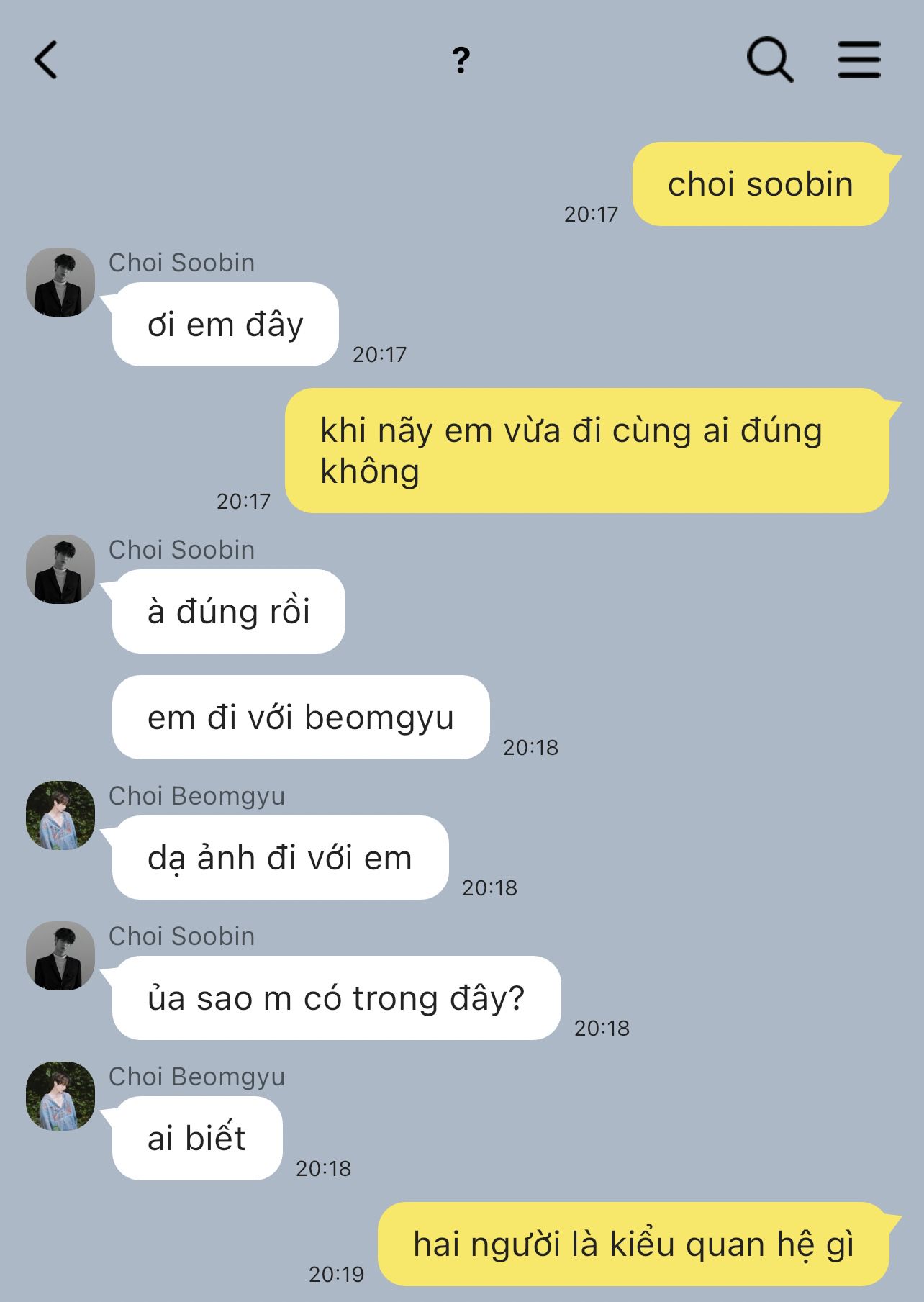Image resolution: width=924 pixels, height=1302 pixels.
Task: Open Choi Soobin's avatar beside 'à đúng rồi'
Action: coord(60,569)
